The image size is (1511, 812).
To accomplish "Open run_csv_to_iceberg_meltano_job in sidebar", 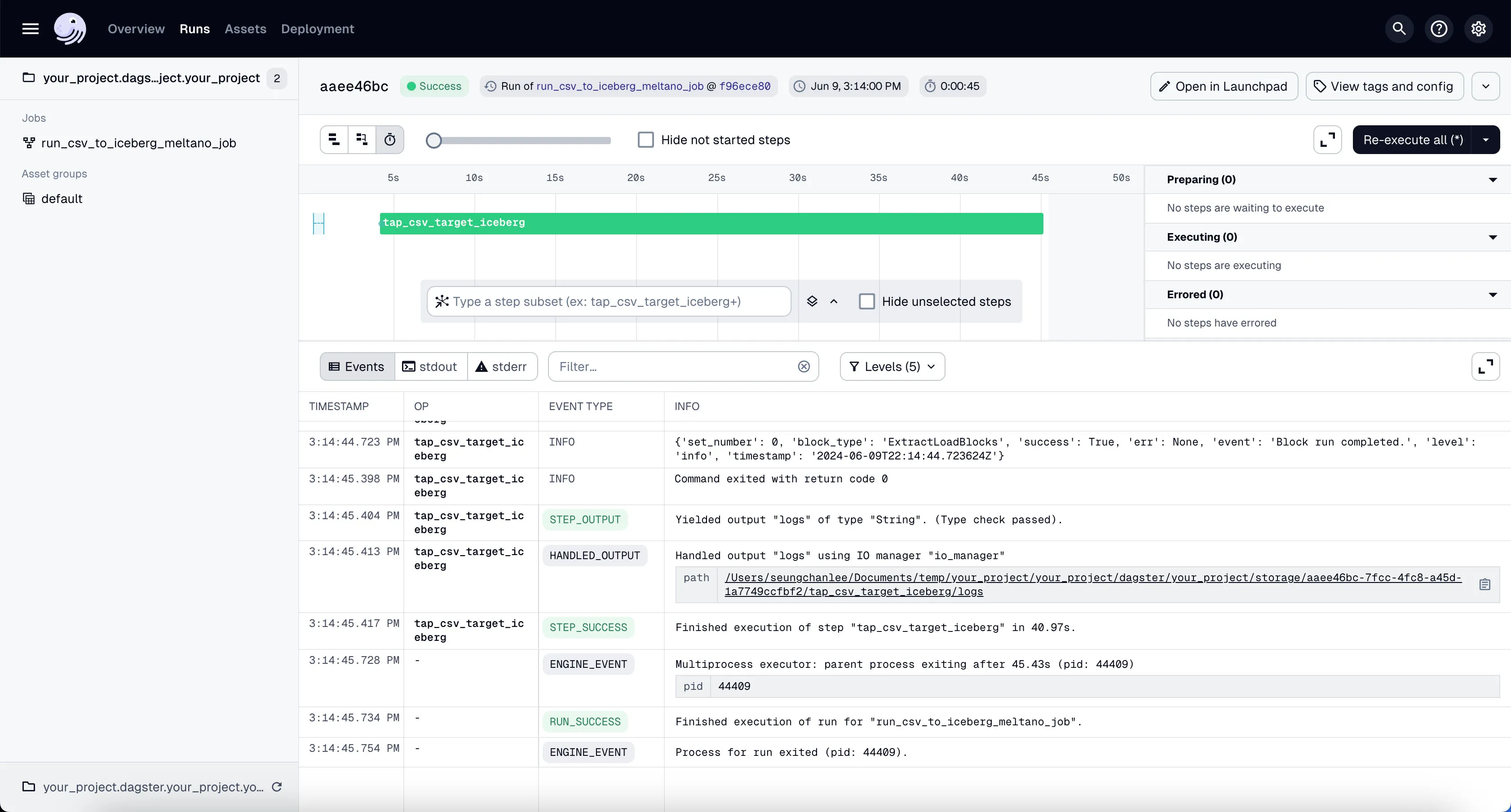I will tap(138, 143).
